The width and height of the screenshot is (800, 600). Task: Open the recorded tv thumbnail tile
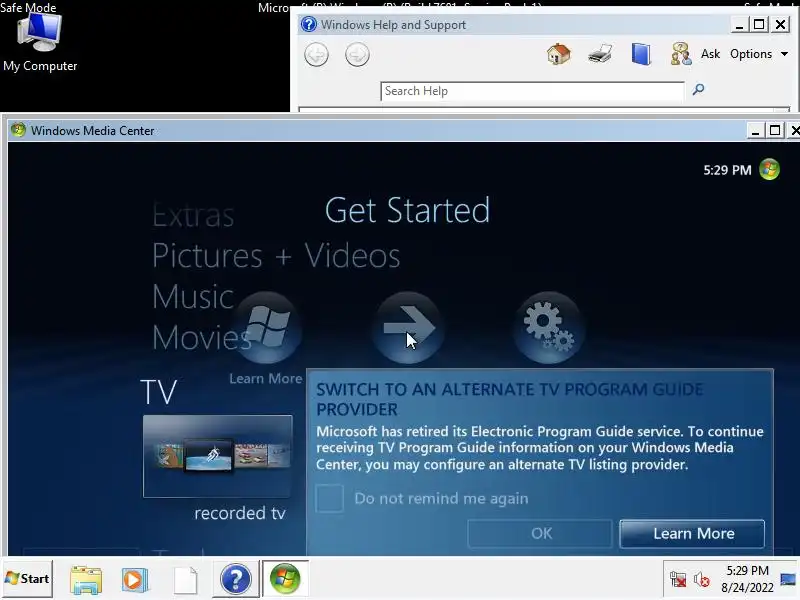tap(218, 456)
